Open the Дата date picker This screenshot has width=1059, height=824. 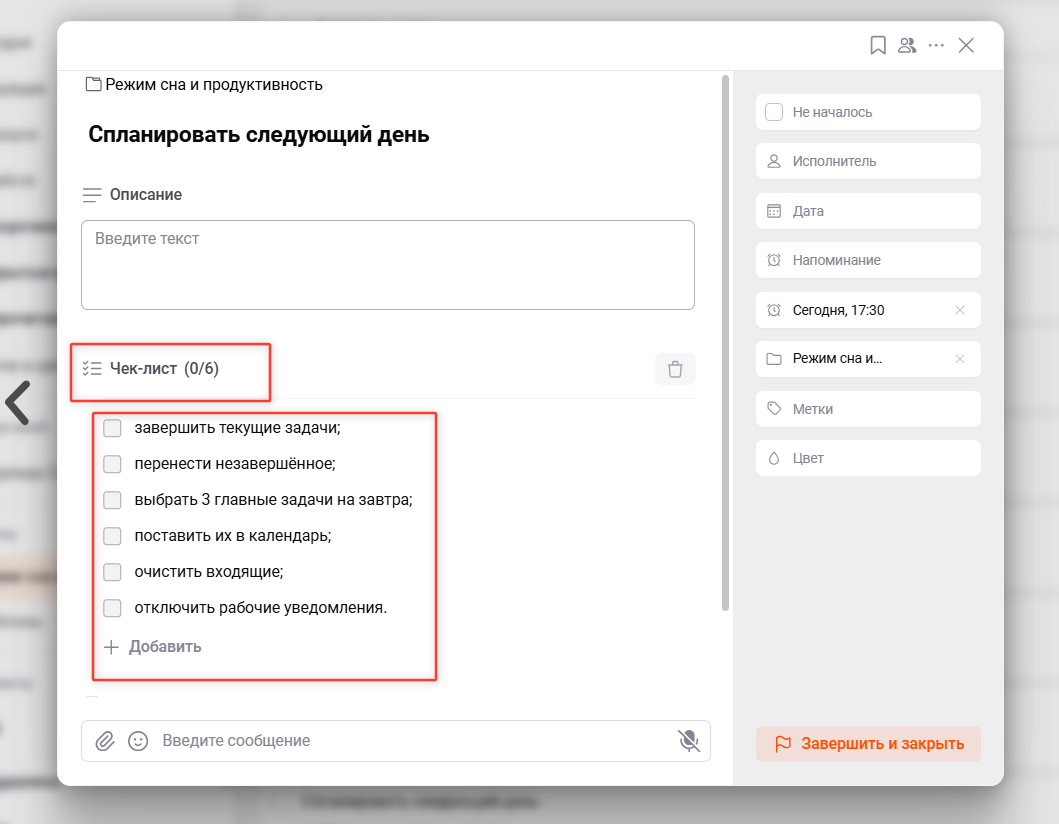tap(868, 211)
